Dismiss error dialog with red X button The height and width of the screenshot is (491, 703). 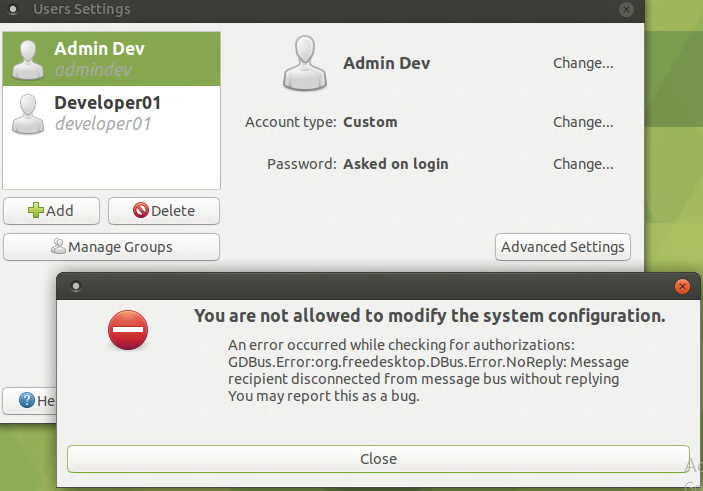[682, 287]
